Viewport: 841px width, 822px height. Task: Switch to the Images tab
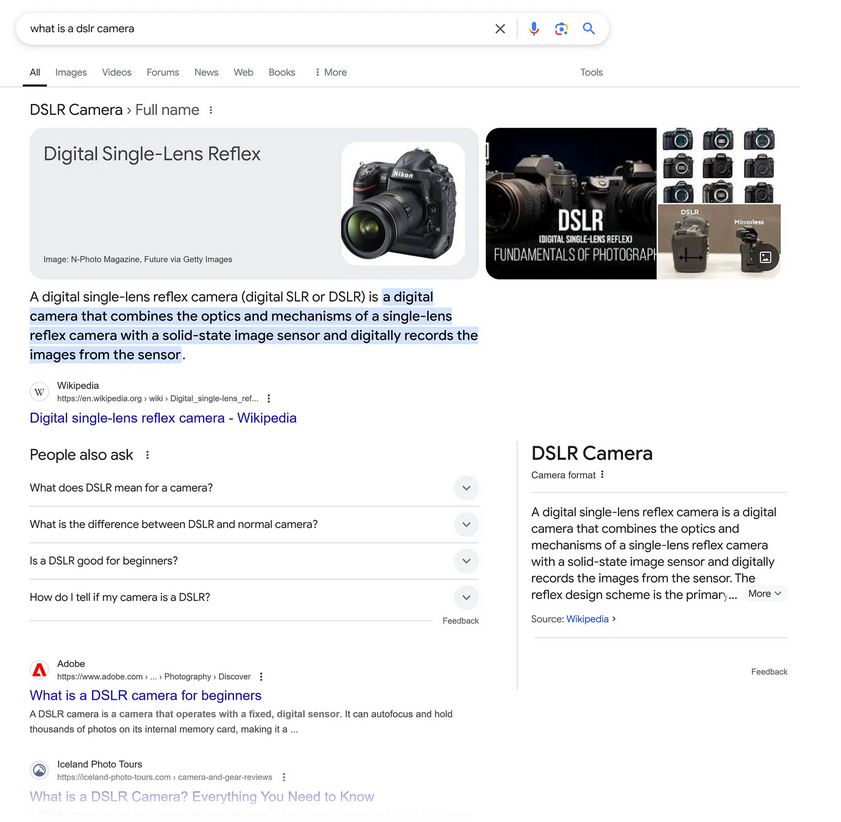[x=71, y=72]
